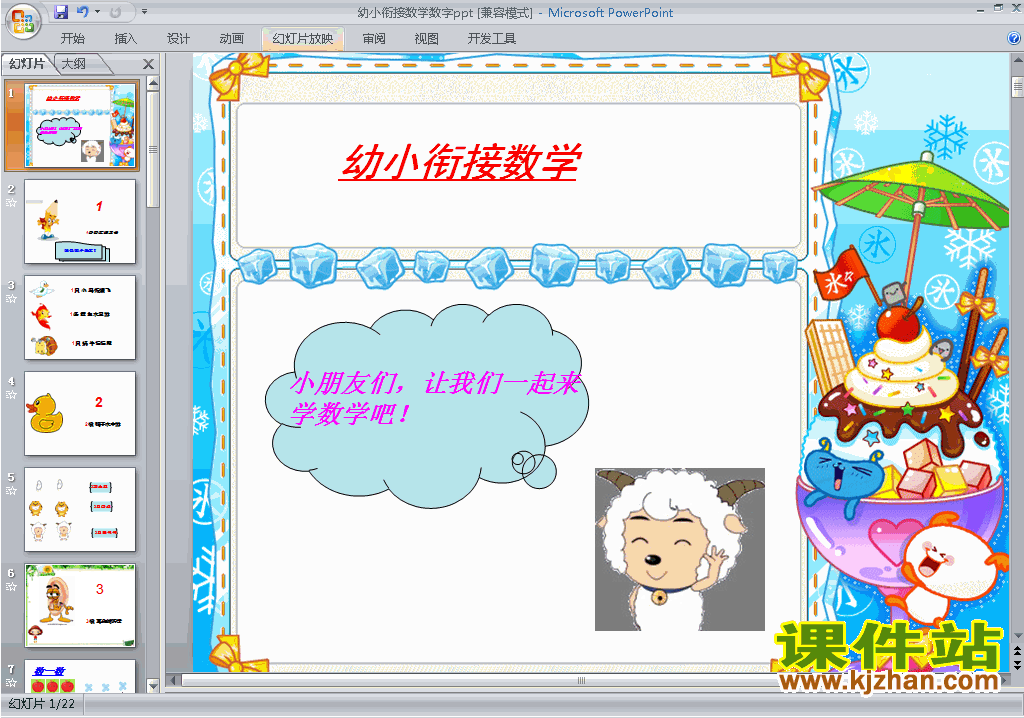Select the 幻灯片放映 ribbon tab
Image resolution: width=1024 pixels, height=718 pixels.
(x=303, y=39)
